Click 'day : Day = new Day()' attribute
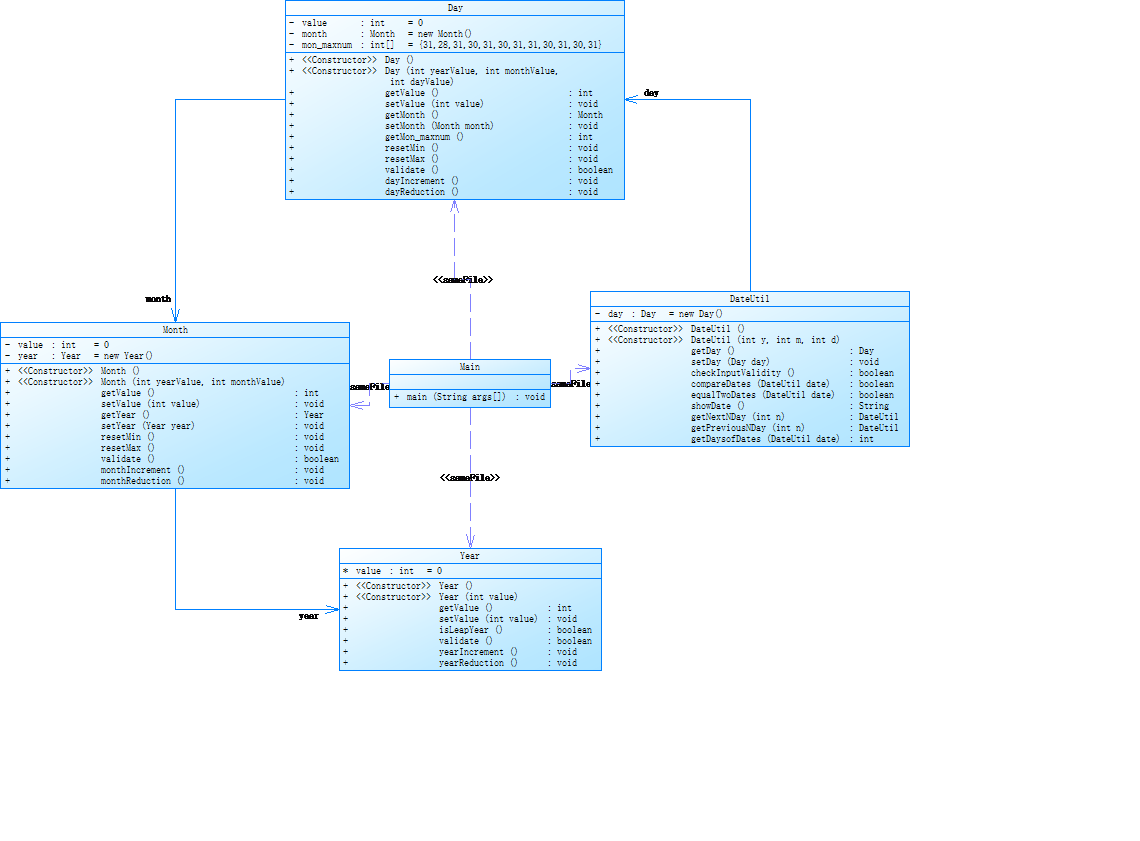The width and height of the screenshot is (1140, 841). click(x=659, y=314)
